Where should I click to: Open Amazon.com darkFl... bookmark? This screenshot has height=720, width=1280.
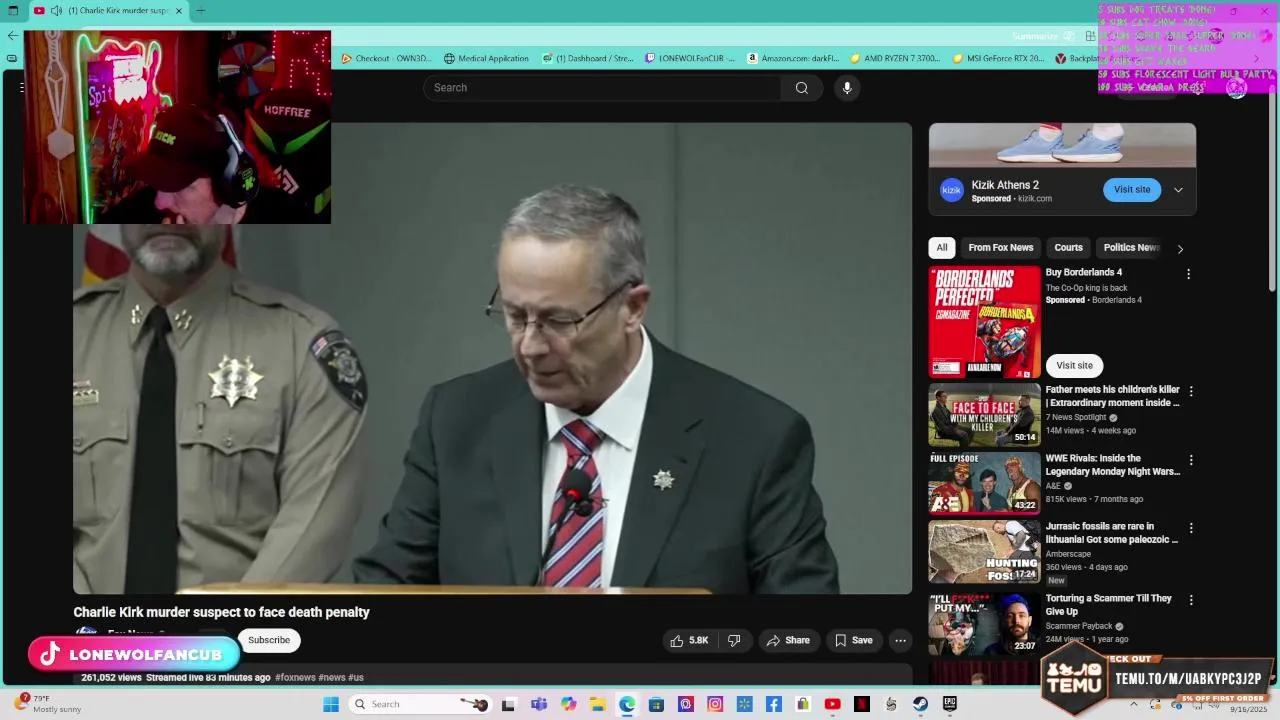tap(793, 58)
